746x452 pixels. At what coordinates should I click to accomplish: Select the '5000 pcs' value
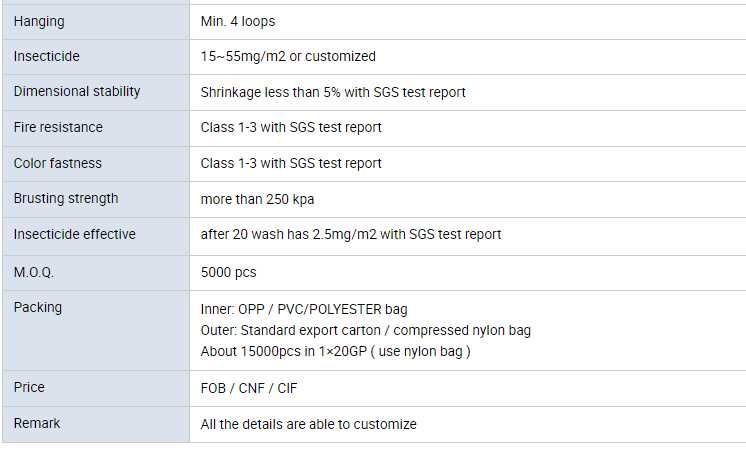point(228,271)
